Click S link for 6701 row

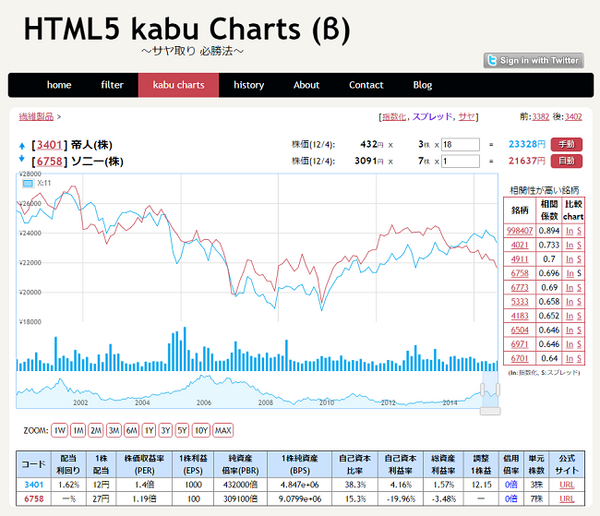(579, 358)
